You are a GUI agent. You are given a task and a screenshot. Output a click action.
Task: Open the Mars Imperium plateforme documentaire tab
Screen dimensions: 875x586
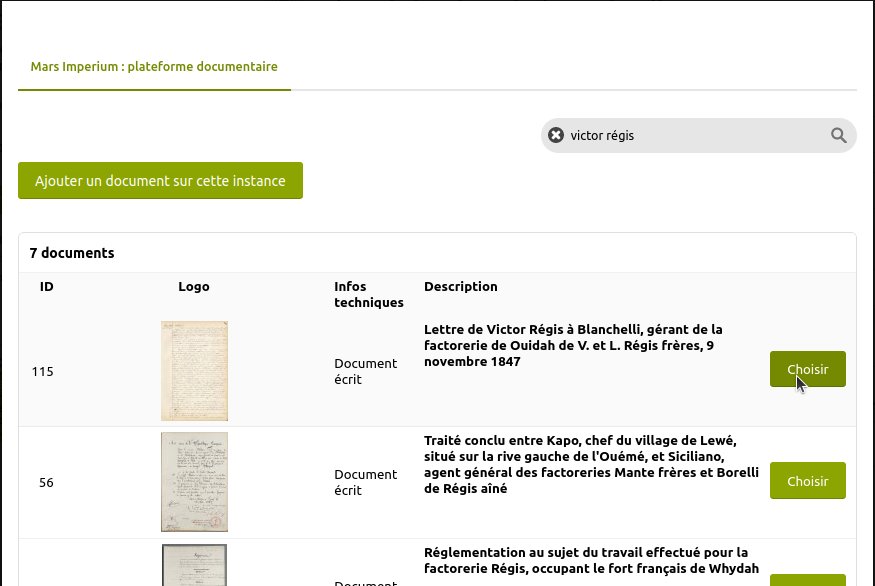click(154, 67)
